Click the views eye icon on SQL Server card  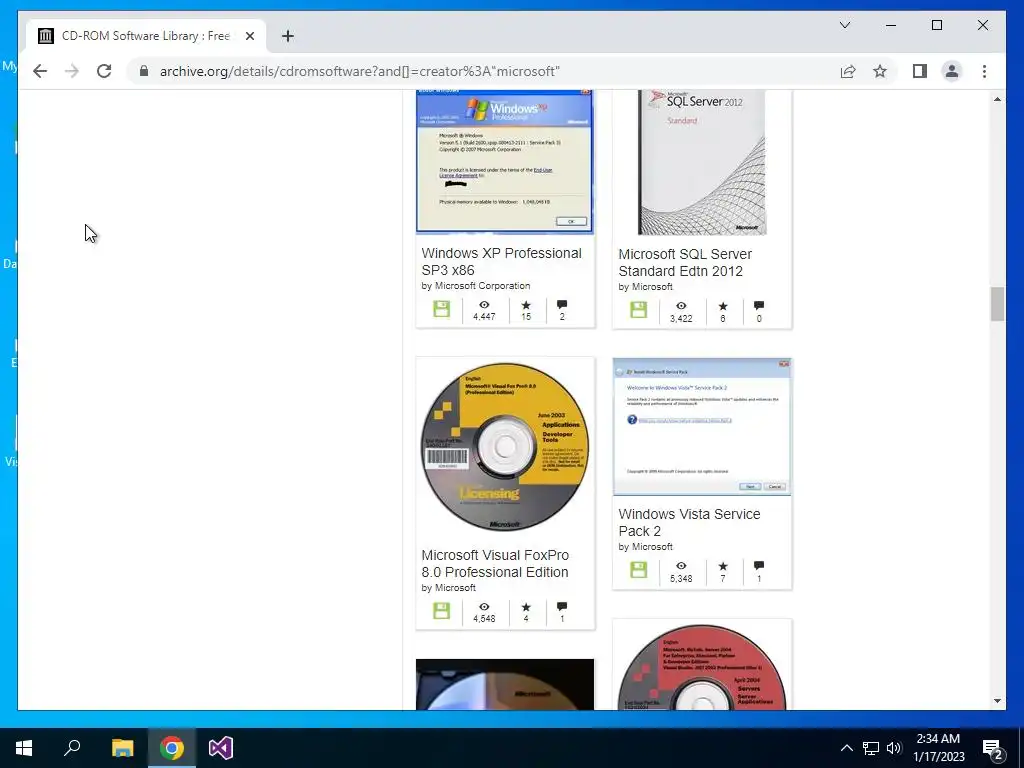681,306
